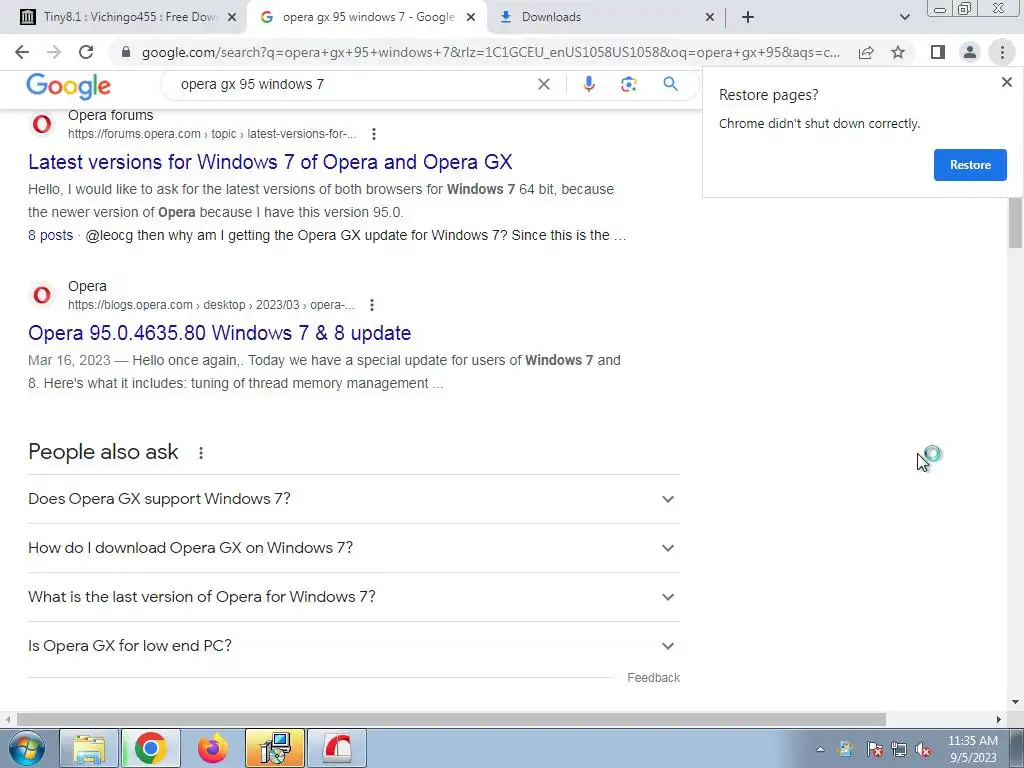Close the opera gx Google tab
This screenshot has height=768, width=1024.
pyautogui.click(x=471, y=17)
